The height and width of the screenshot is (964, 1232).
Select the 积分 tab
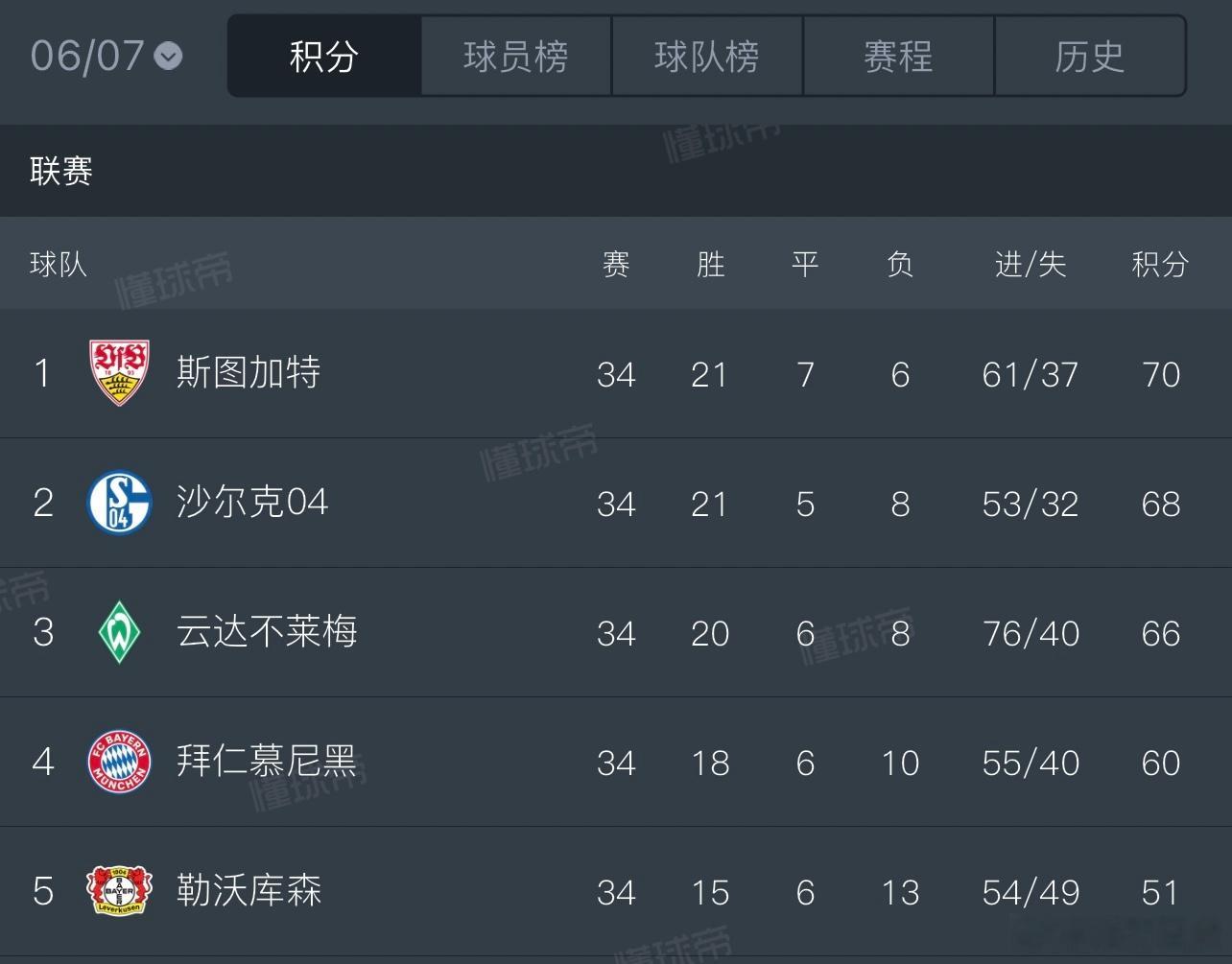coord(324,56)
